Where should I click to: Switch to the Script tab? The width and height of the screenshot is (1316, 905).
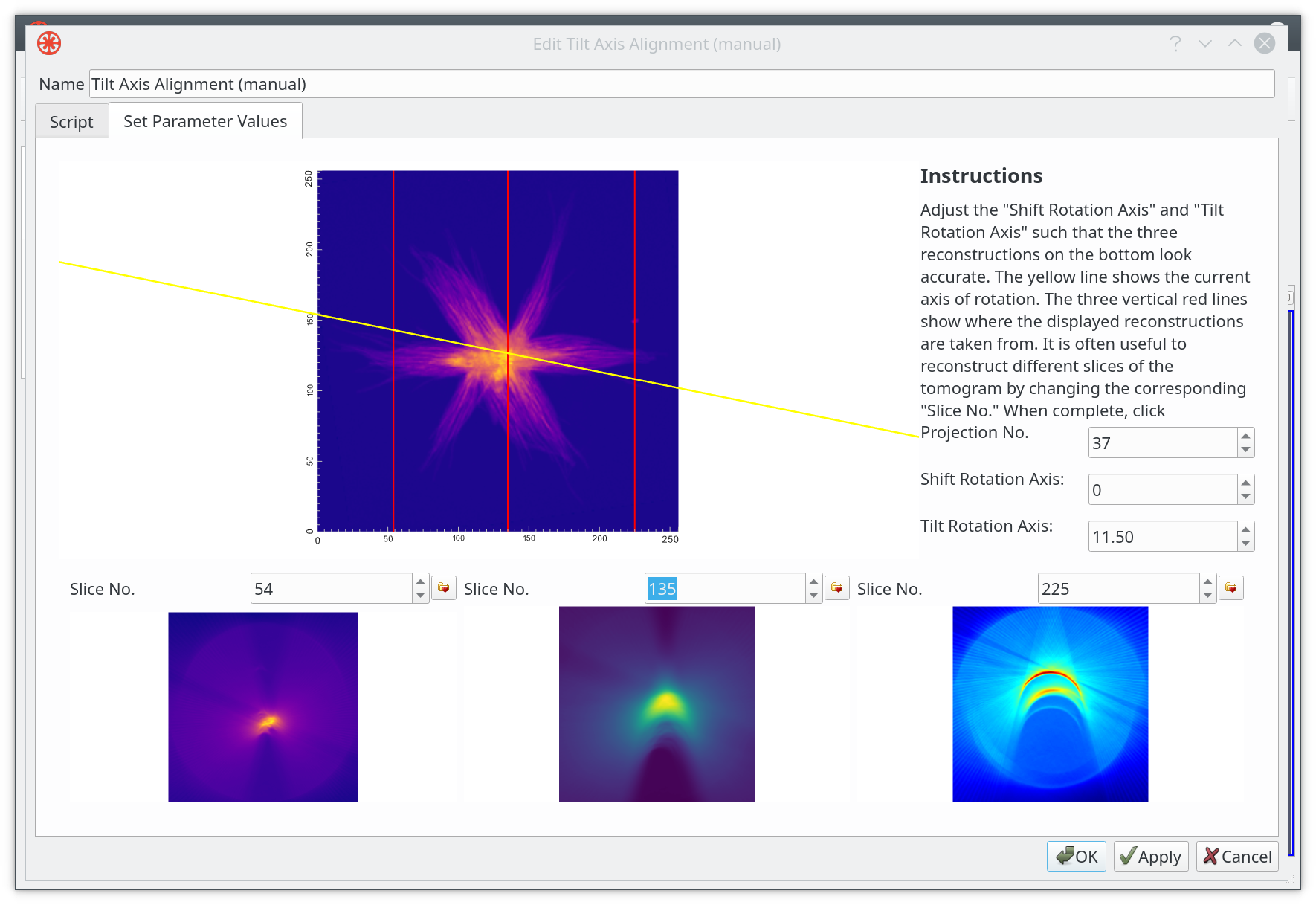71,121
